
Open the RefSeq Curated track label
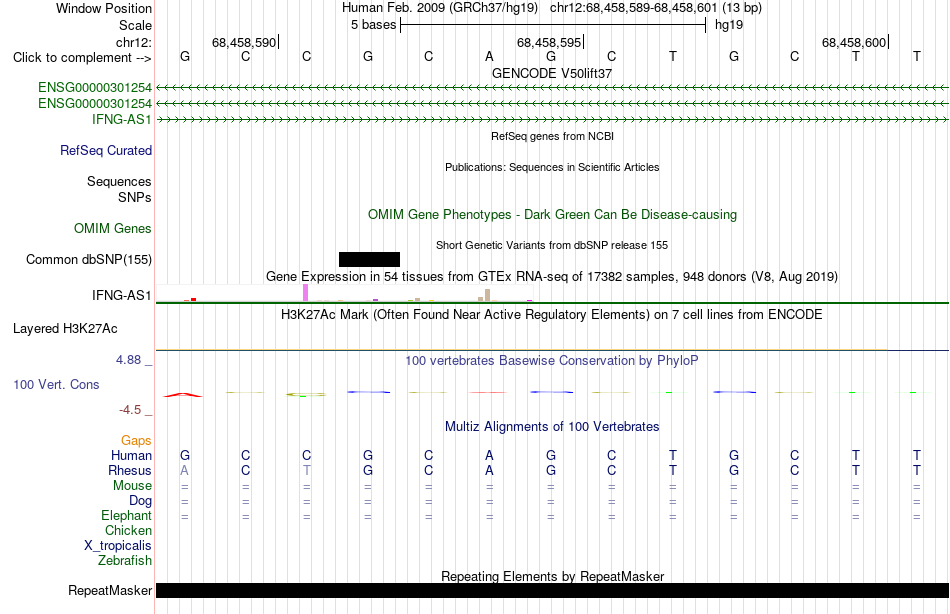(x=105, y=150)
